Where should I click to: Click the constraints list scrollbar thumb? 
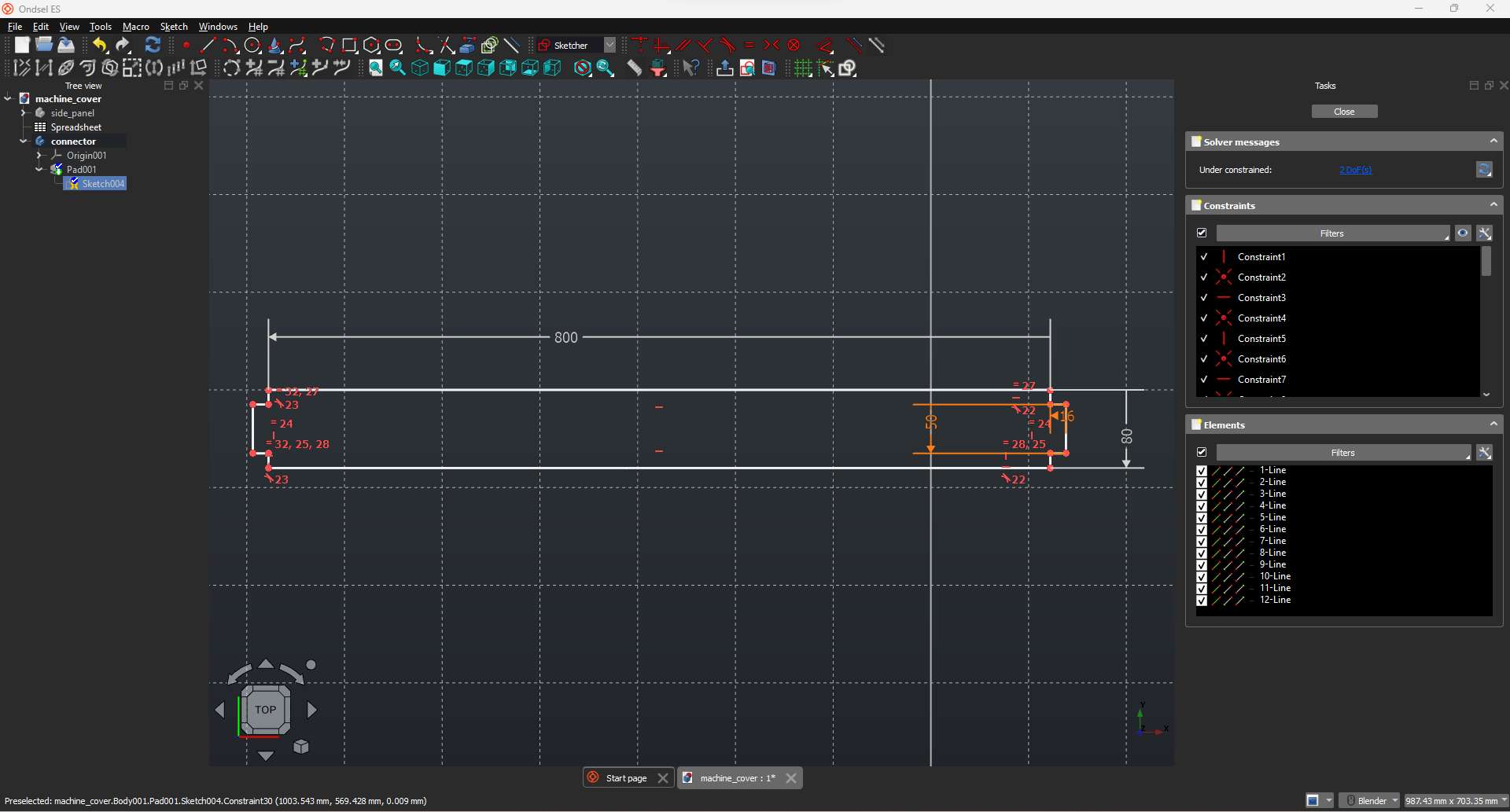(x=1486, y=262)
